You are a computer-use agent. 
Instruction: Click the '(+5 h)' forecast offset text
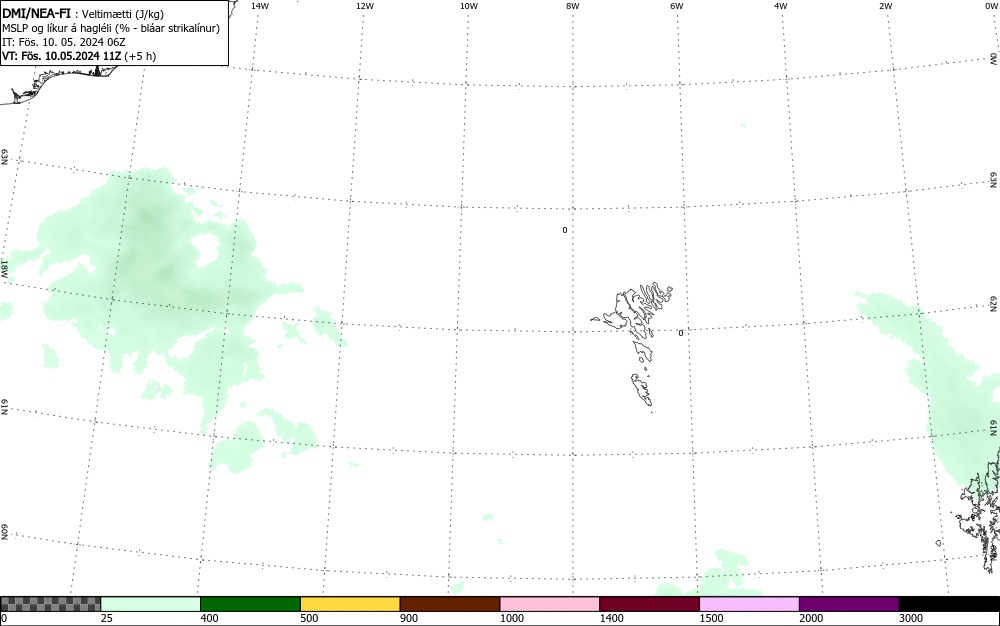click(140, 56)
